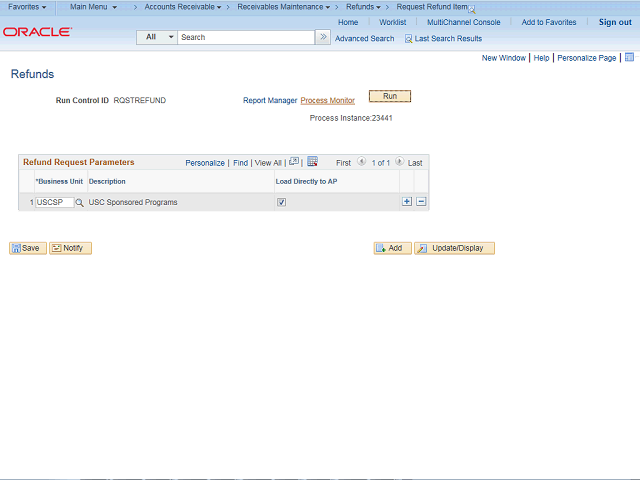This screenshot has height=480, width=640.
Task: Focus the Search text field
Action: tap(246, 37)
